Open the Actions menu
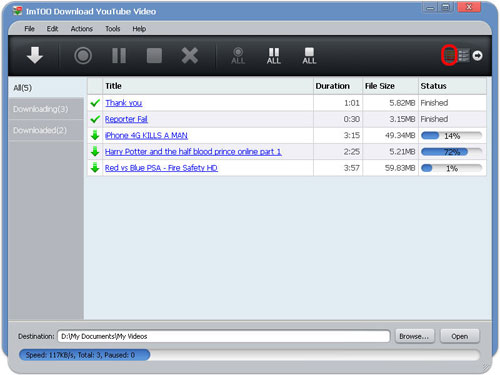 pyautogui.click(x=82, y=29)
